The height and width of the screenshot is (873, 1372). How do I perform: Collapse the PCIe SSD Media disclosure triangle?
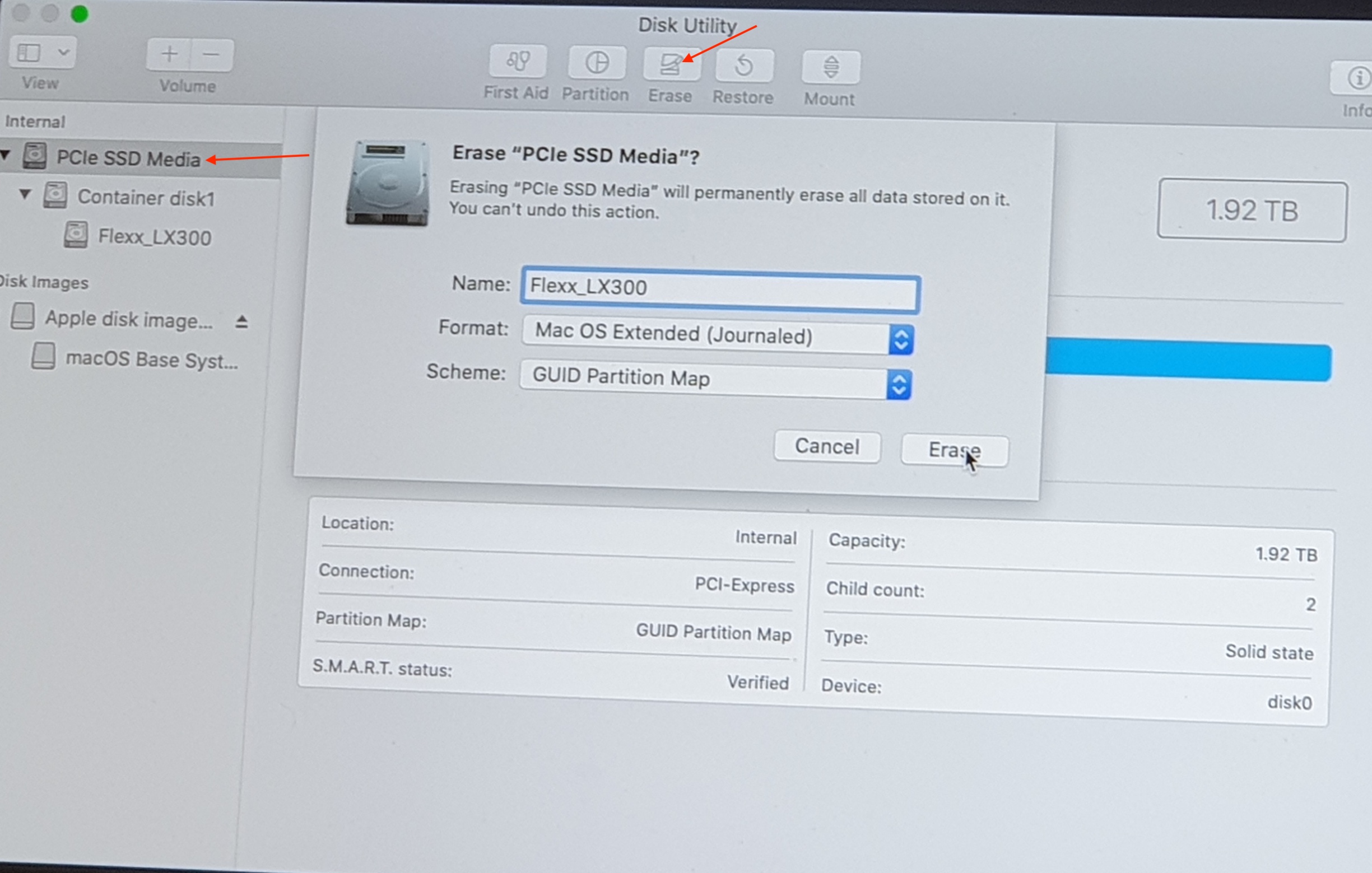pyautogui.click(x=6, y=154)
